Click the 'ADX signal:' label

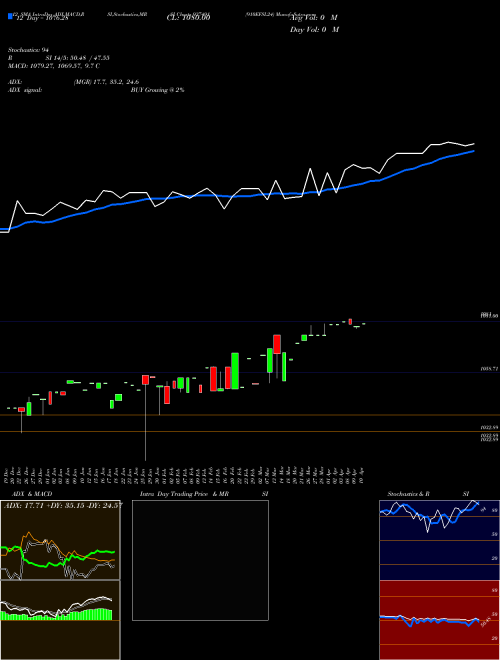tap(25, 90)
